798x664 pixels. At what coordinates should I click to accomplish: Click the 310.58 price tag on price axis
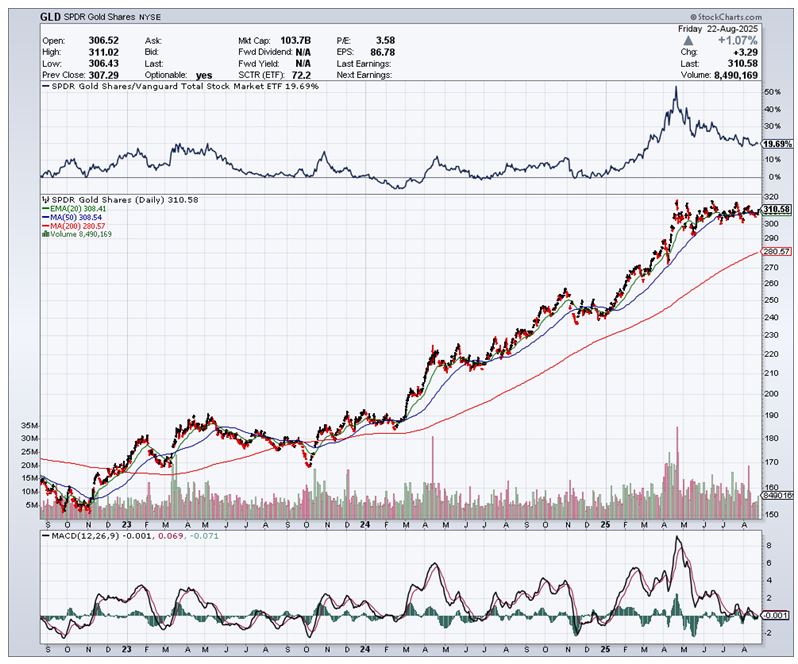(777, 210)
